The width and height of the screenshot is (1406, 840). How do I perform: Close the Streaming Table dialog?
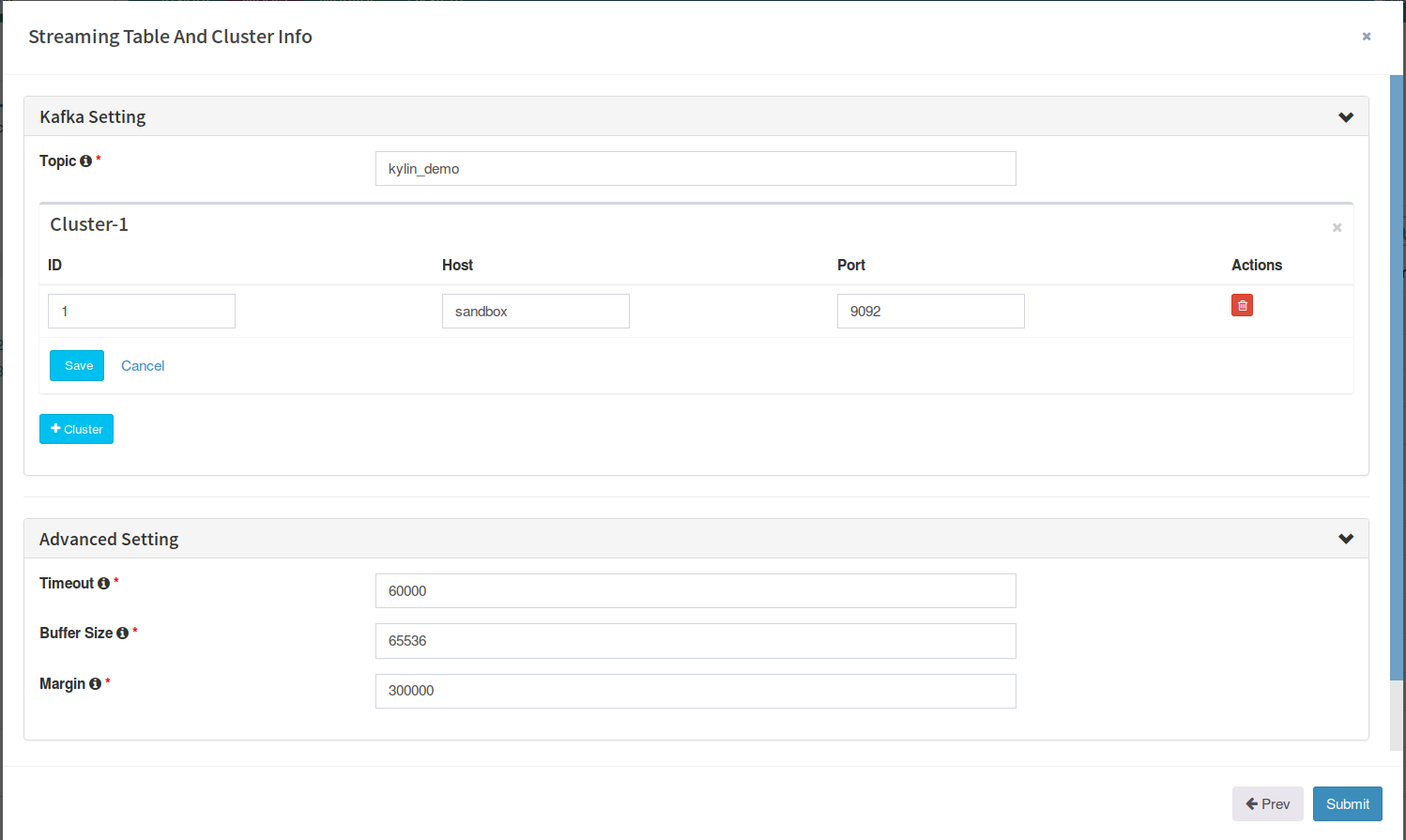coord(1366,37)
